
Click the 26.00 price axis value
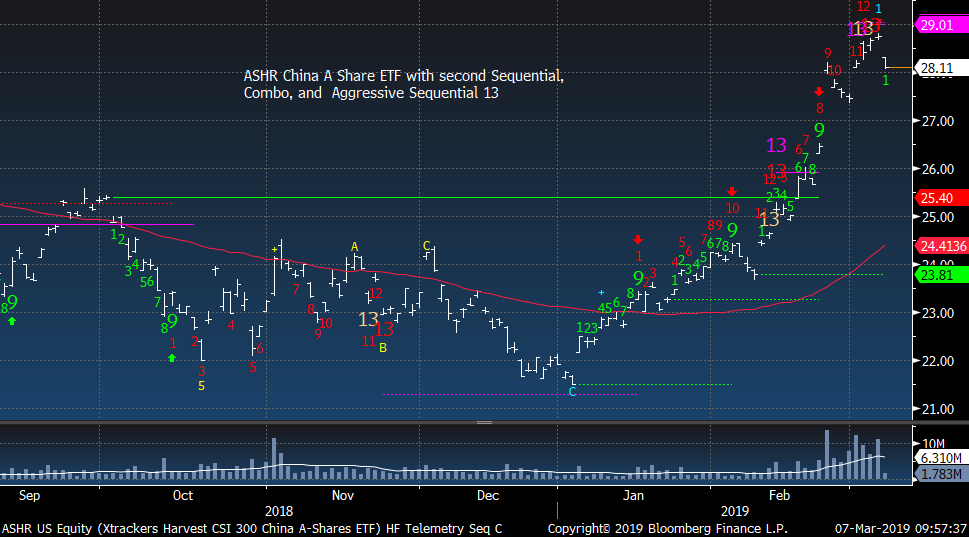click(x=938, y=169)
